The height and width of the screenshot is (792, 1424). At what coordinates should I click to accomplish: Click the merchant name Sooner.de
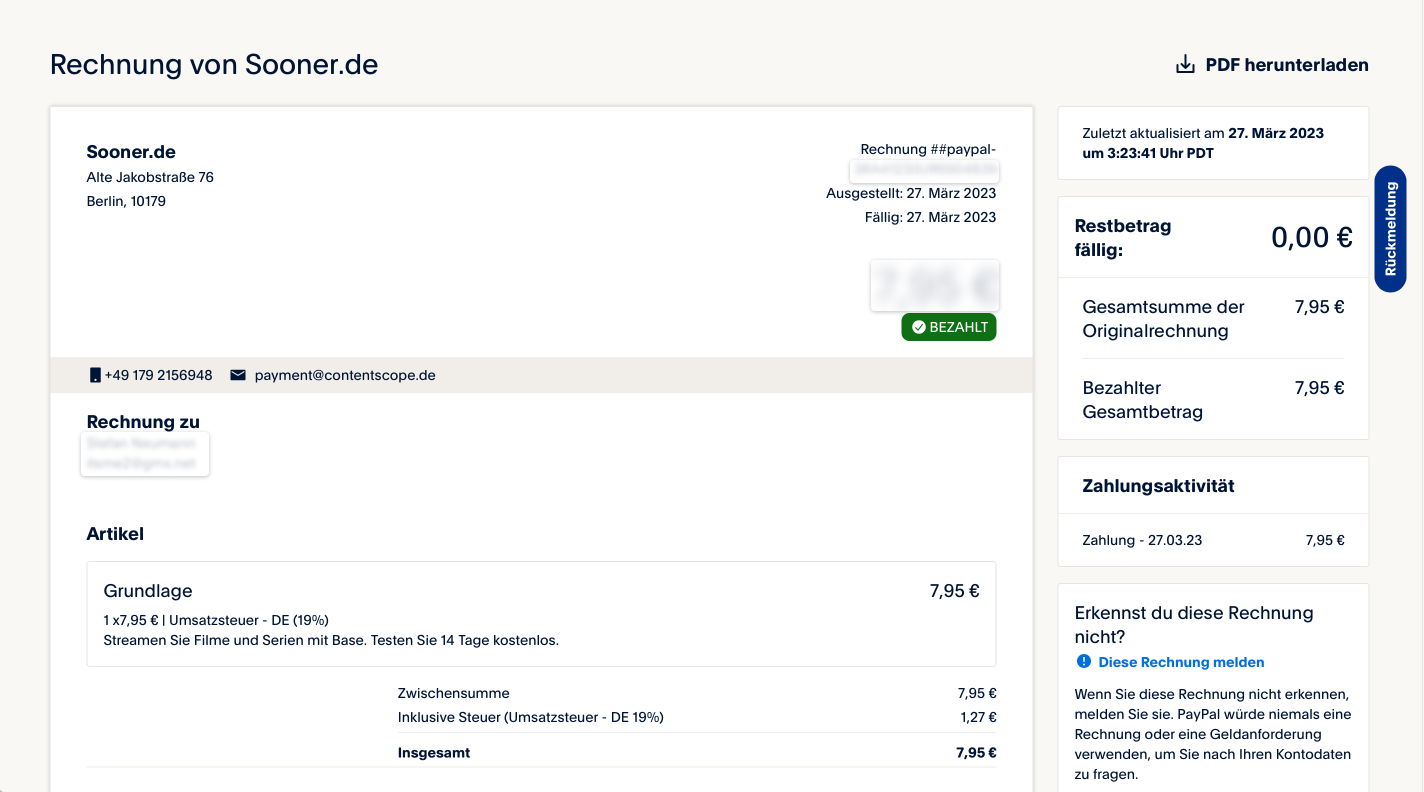pyautogui.click(x=131, y=152)
